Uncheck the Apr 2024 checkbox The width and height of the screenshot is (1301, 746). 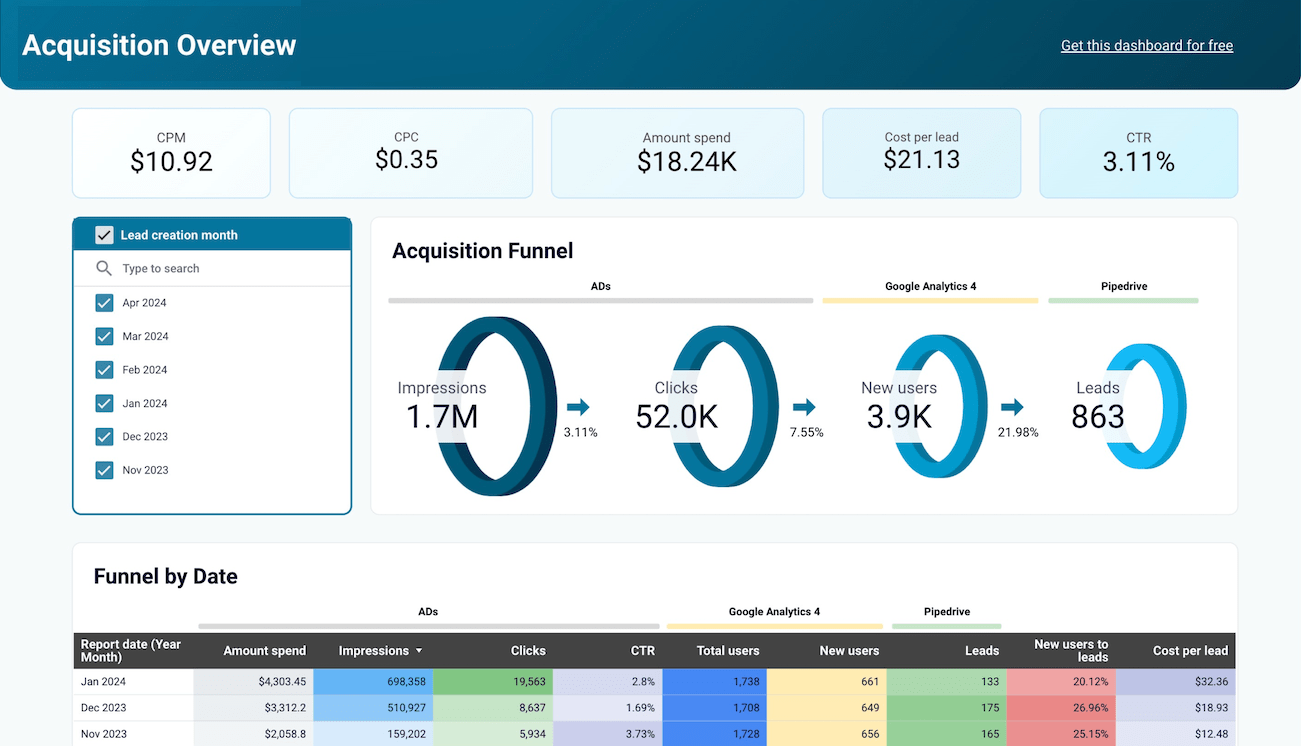coord(104,303)
